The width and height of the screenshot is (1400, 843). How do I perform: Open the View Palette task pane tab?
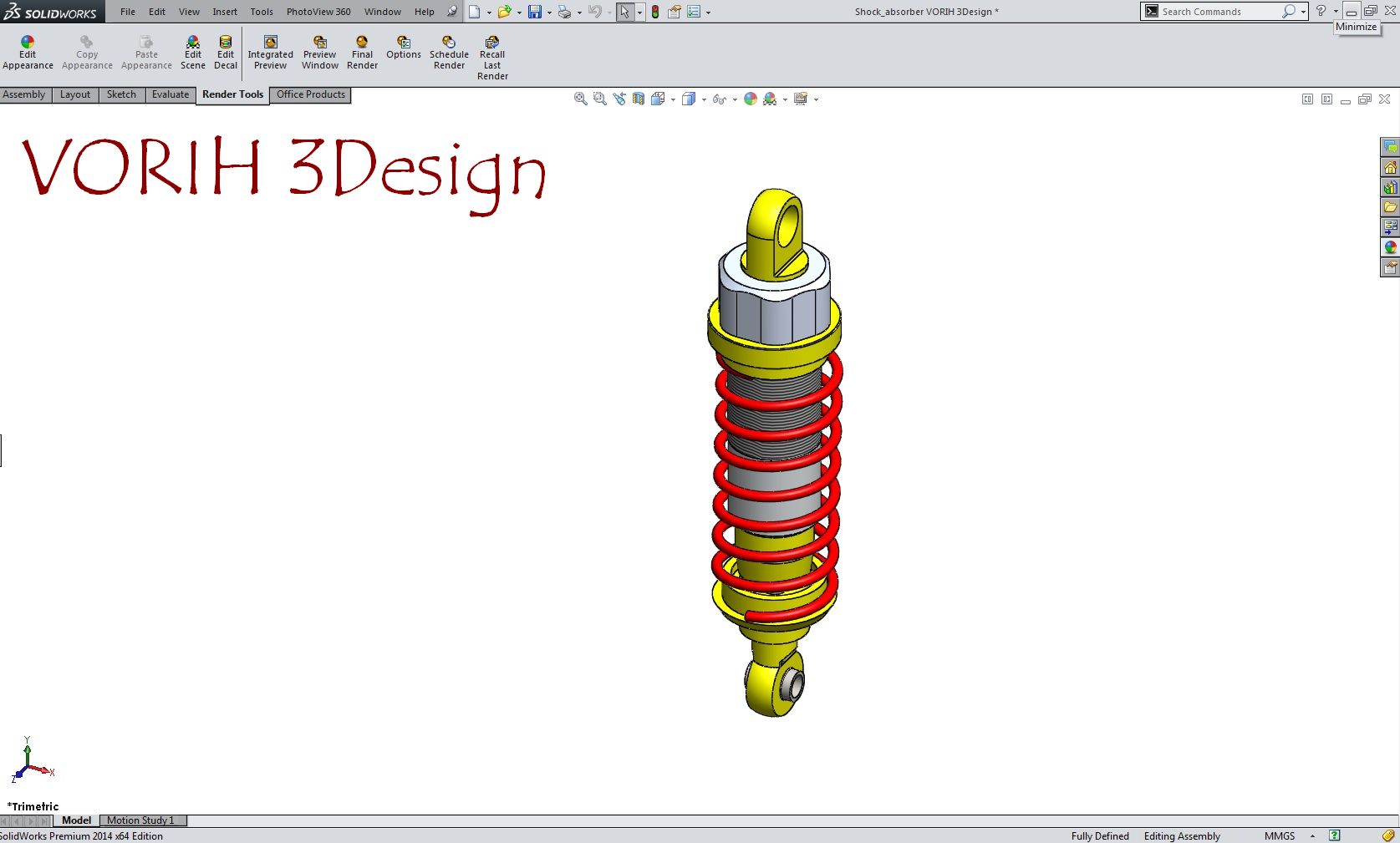1390,227
